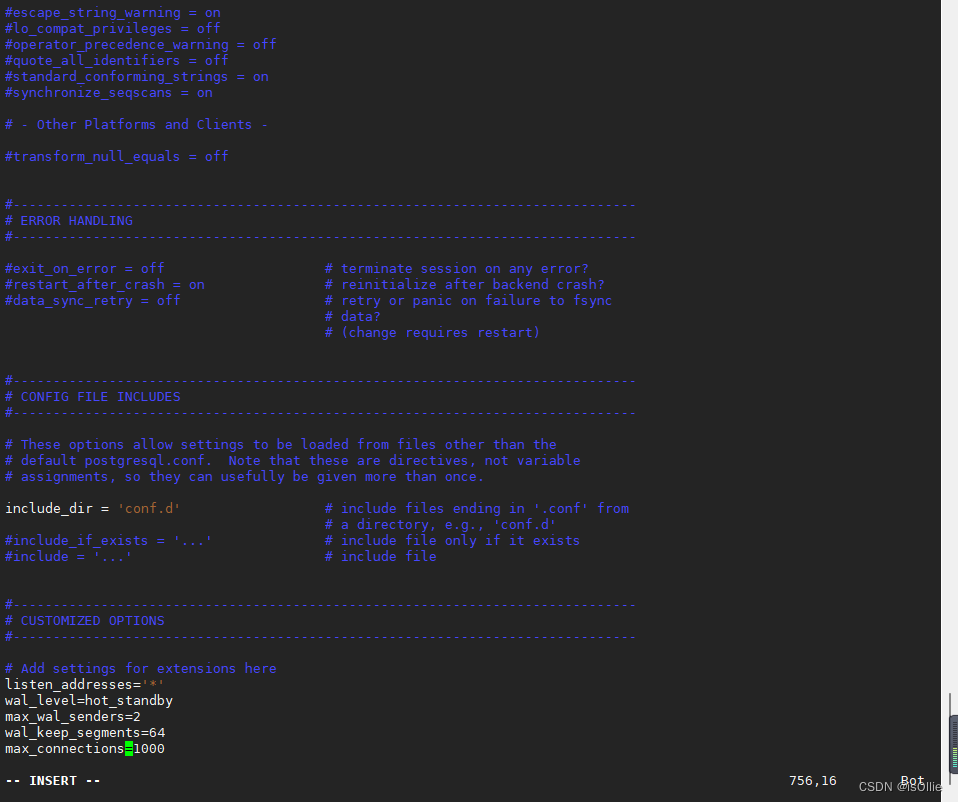Select the #include_if_exists = '...' line

point(108,540)
